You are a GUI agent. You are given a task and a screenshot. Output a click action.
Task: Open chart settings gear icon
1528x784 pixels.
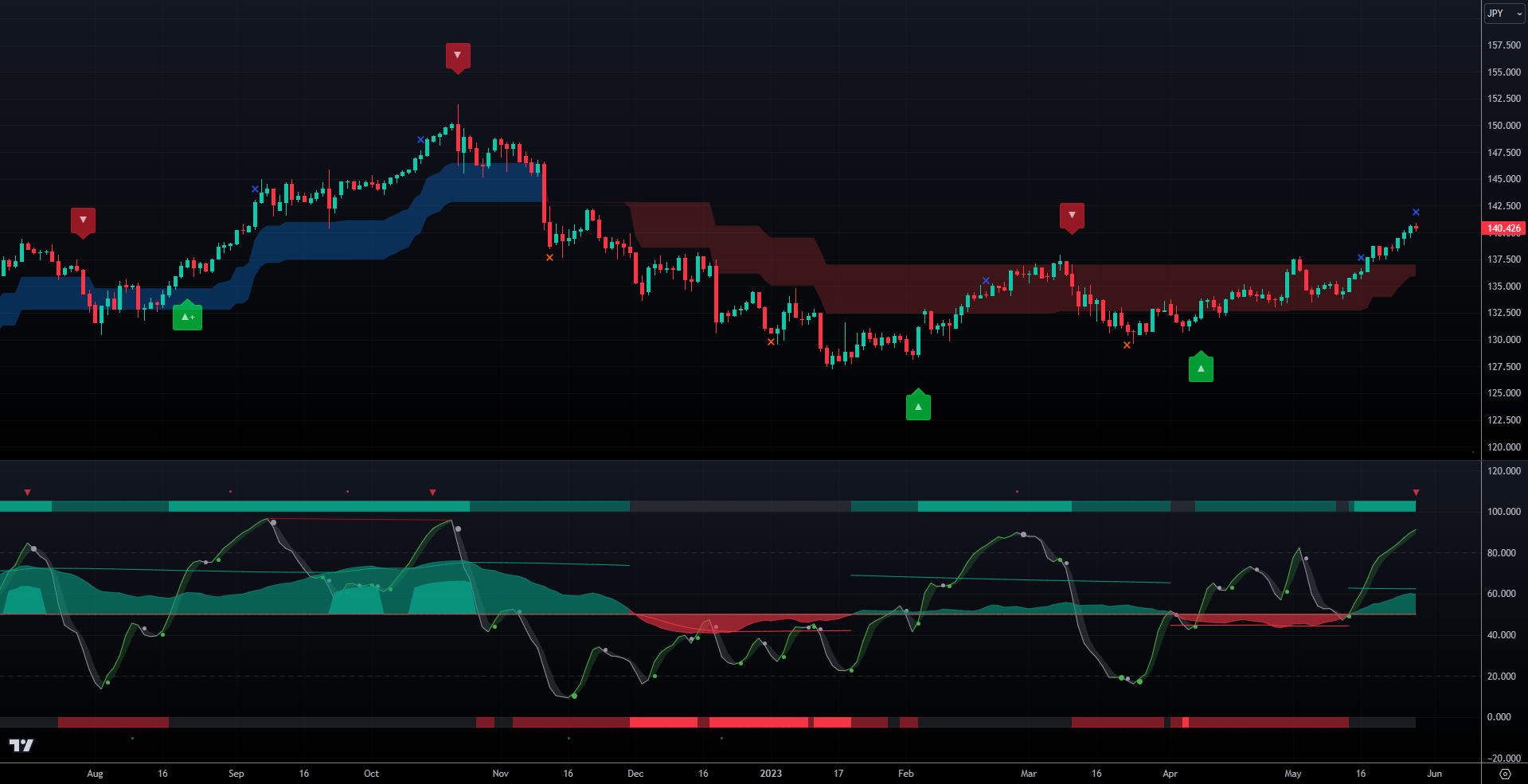point(1504,774)
